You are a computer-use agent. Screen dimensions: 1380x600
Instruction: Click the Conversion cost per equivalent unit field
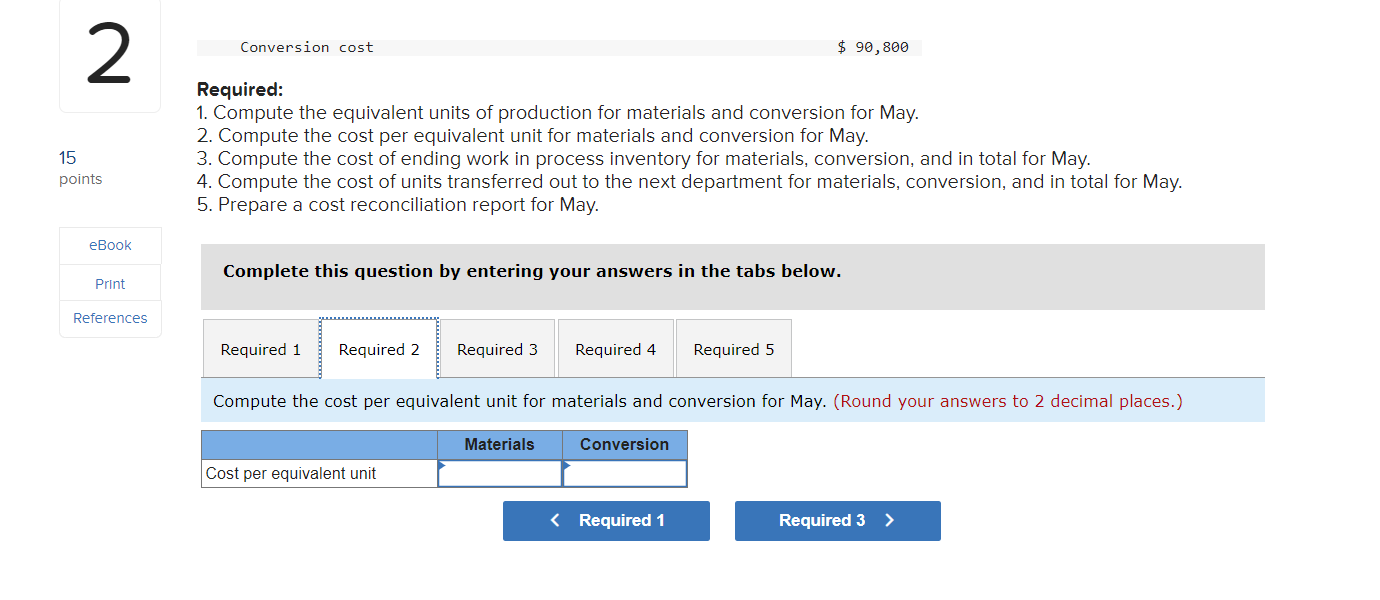click(625, 473)
